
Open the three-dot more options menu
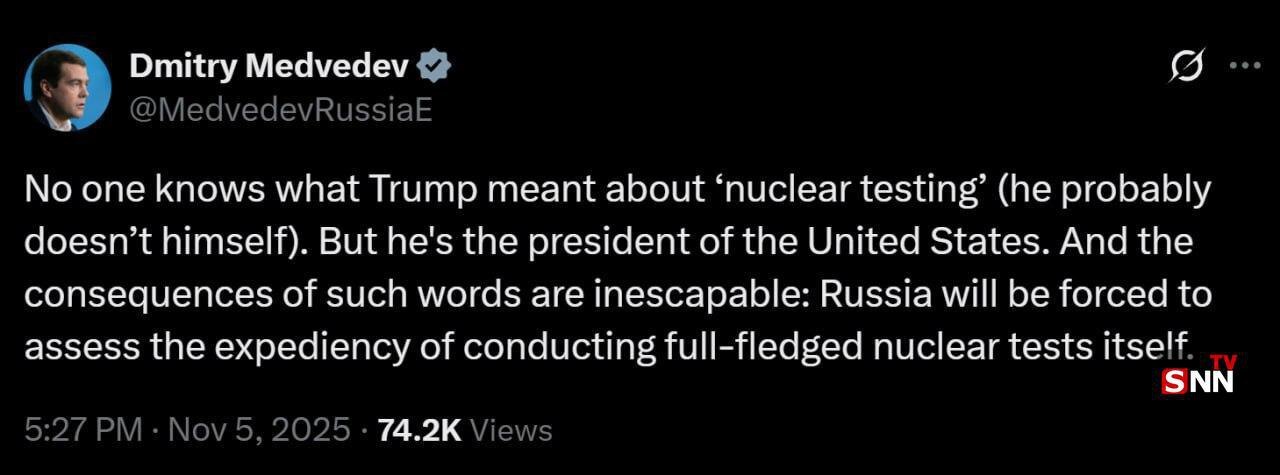(1244, 66)
